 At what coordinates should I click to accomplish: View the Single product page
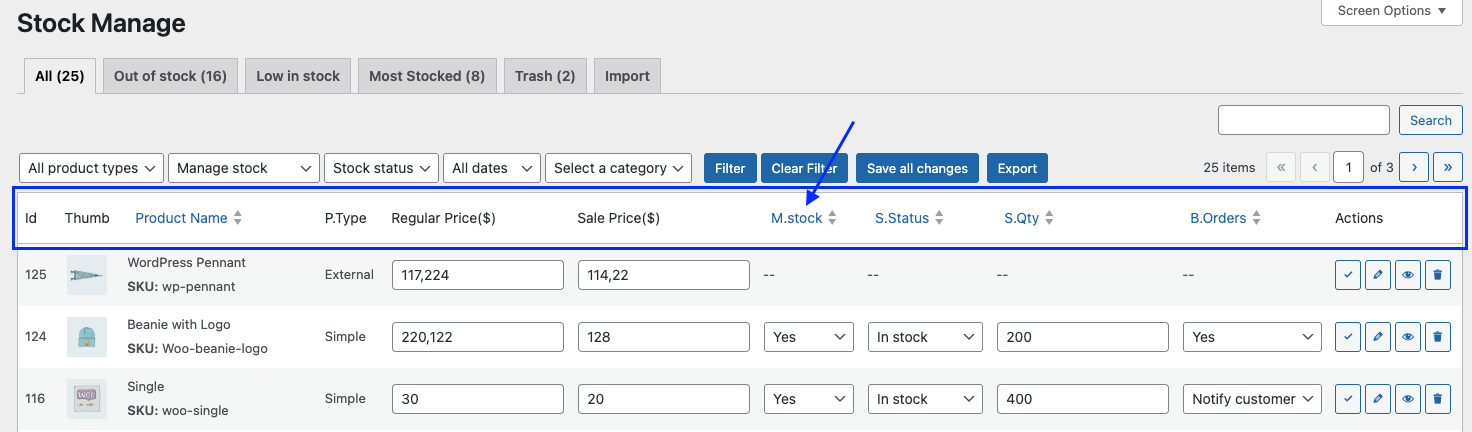[1407, 399]
